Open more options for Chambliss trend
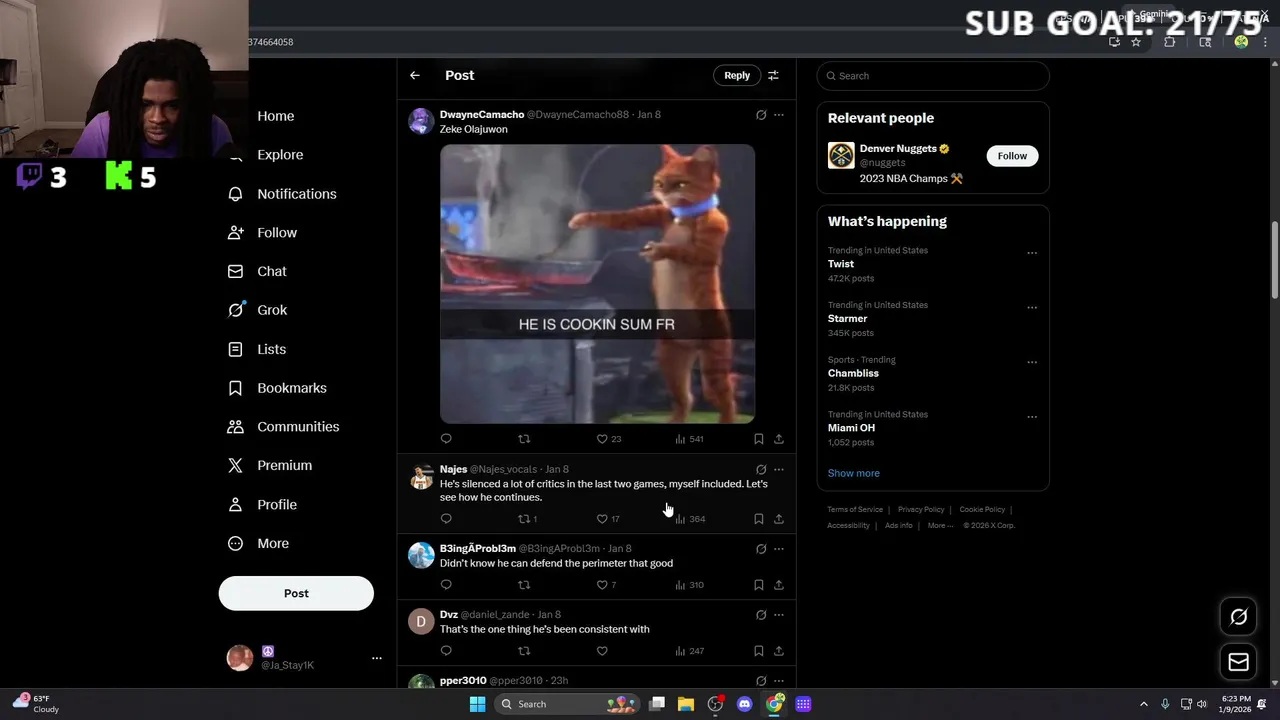The image size is (1280, 720). click(x=1032, y=362)
